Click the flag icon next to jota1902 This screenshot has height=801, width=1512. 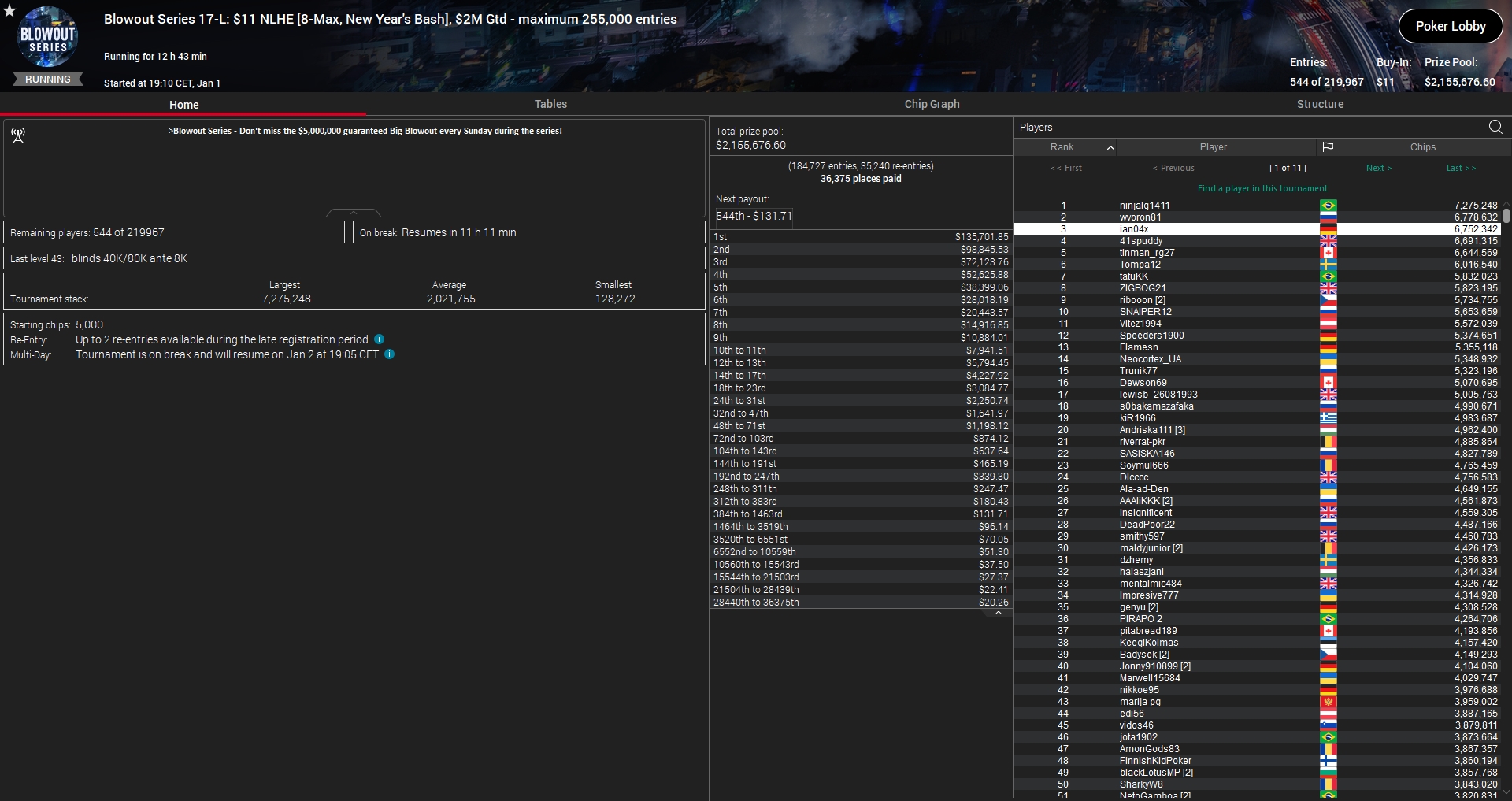click(x=1328, y=737)
